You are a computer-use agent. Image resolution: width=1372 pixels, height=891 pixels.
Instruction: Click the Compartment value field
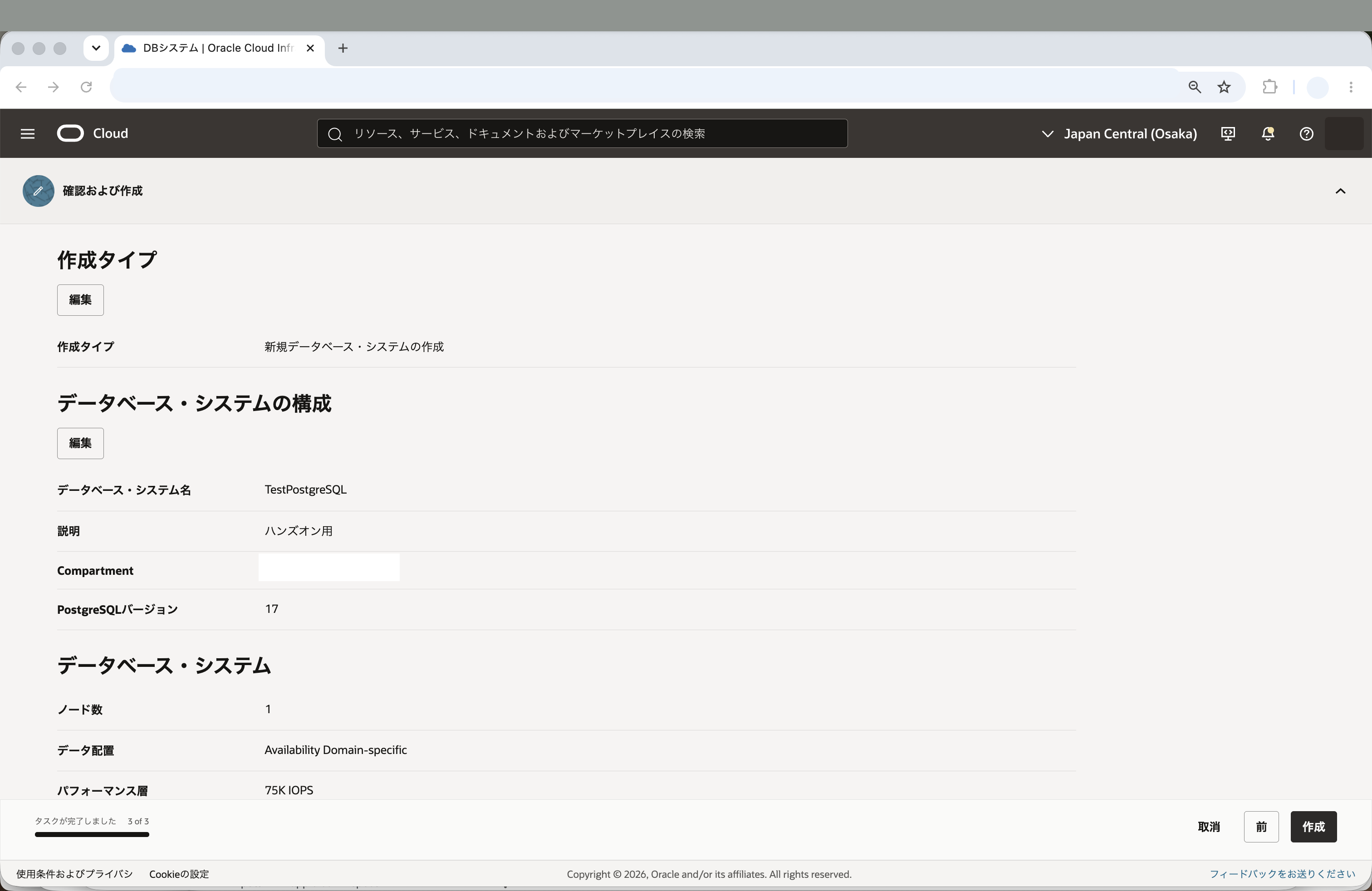pos(329,568)
